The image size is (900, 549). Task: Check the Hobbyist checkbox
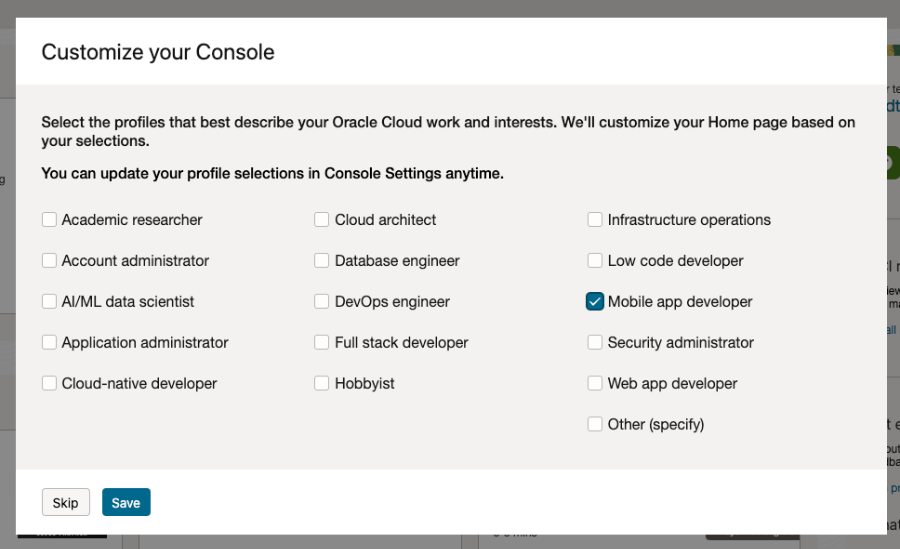tap(321, 383)
